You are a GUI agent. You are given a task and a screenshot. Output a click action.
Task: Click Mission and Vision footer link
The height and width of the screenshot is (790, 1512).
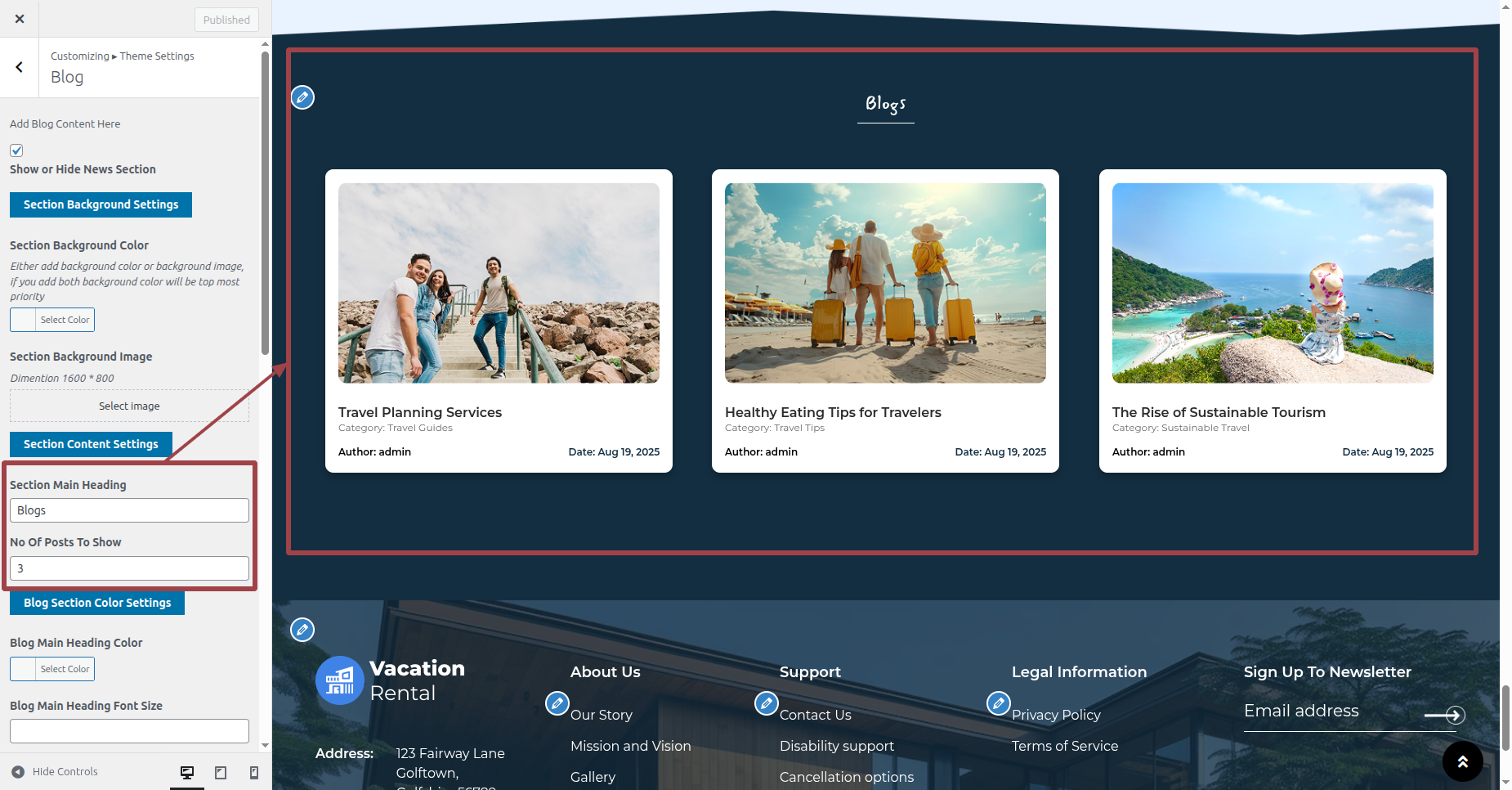[631, 746]
